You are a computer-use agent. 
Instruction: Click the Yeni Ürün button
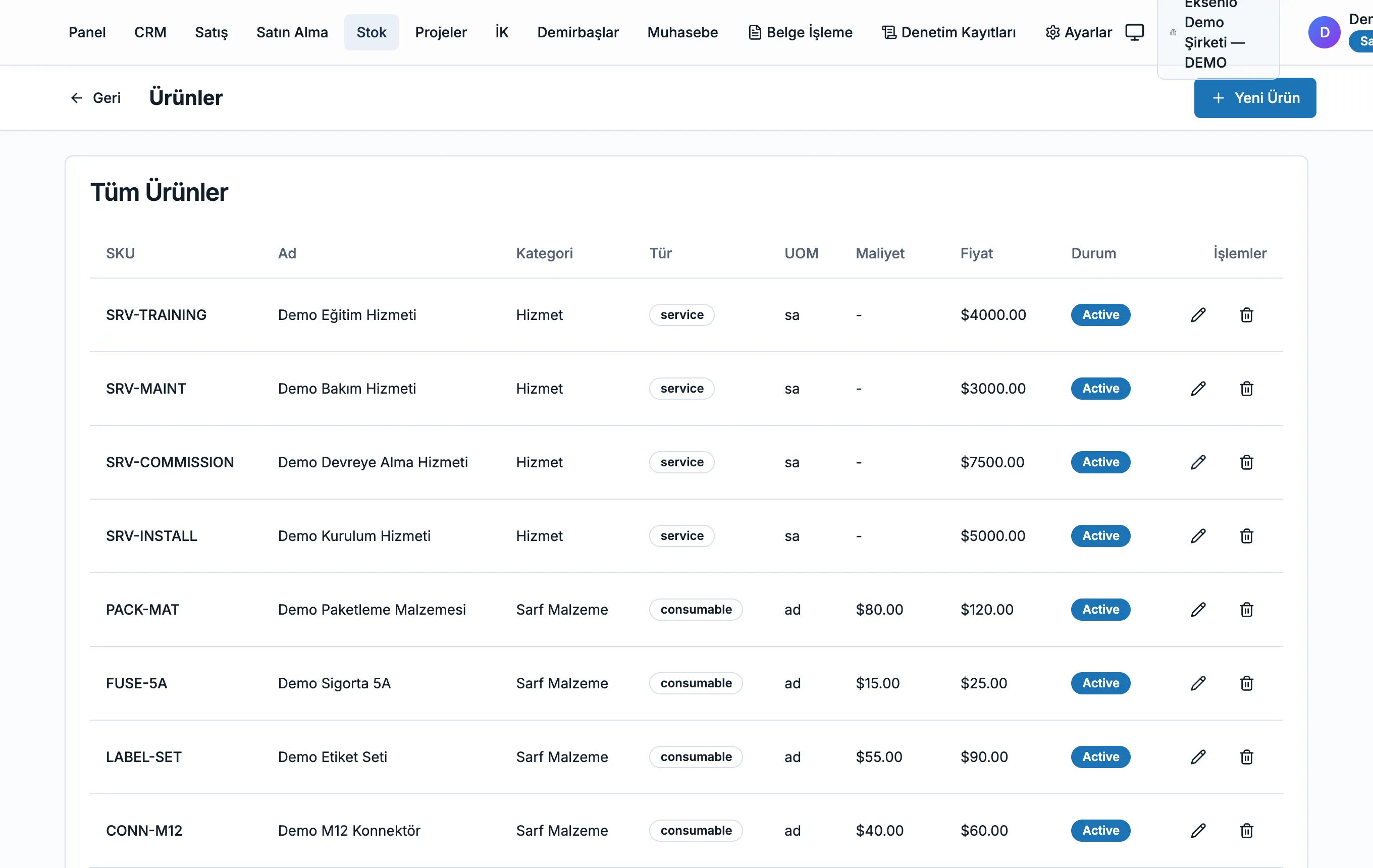click(x=1255, y=98)
